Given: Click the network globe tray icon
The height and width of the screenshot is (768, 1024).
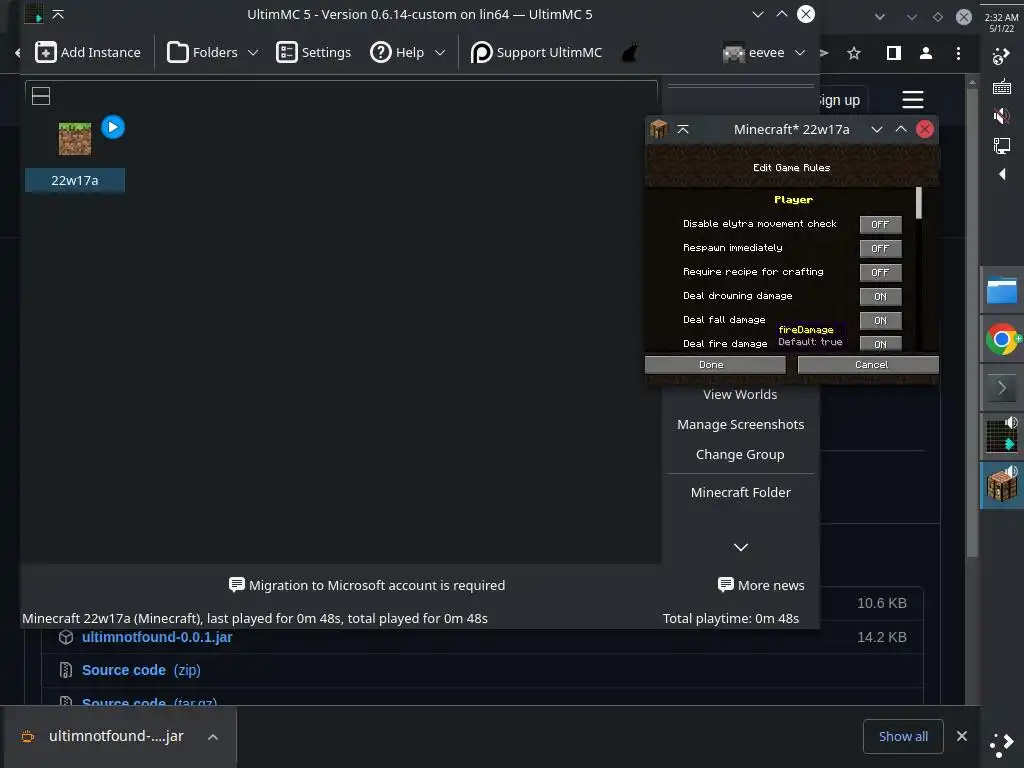Looking at the screenshot, I should [x=1001, y=57].
